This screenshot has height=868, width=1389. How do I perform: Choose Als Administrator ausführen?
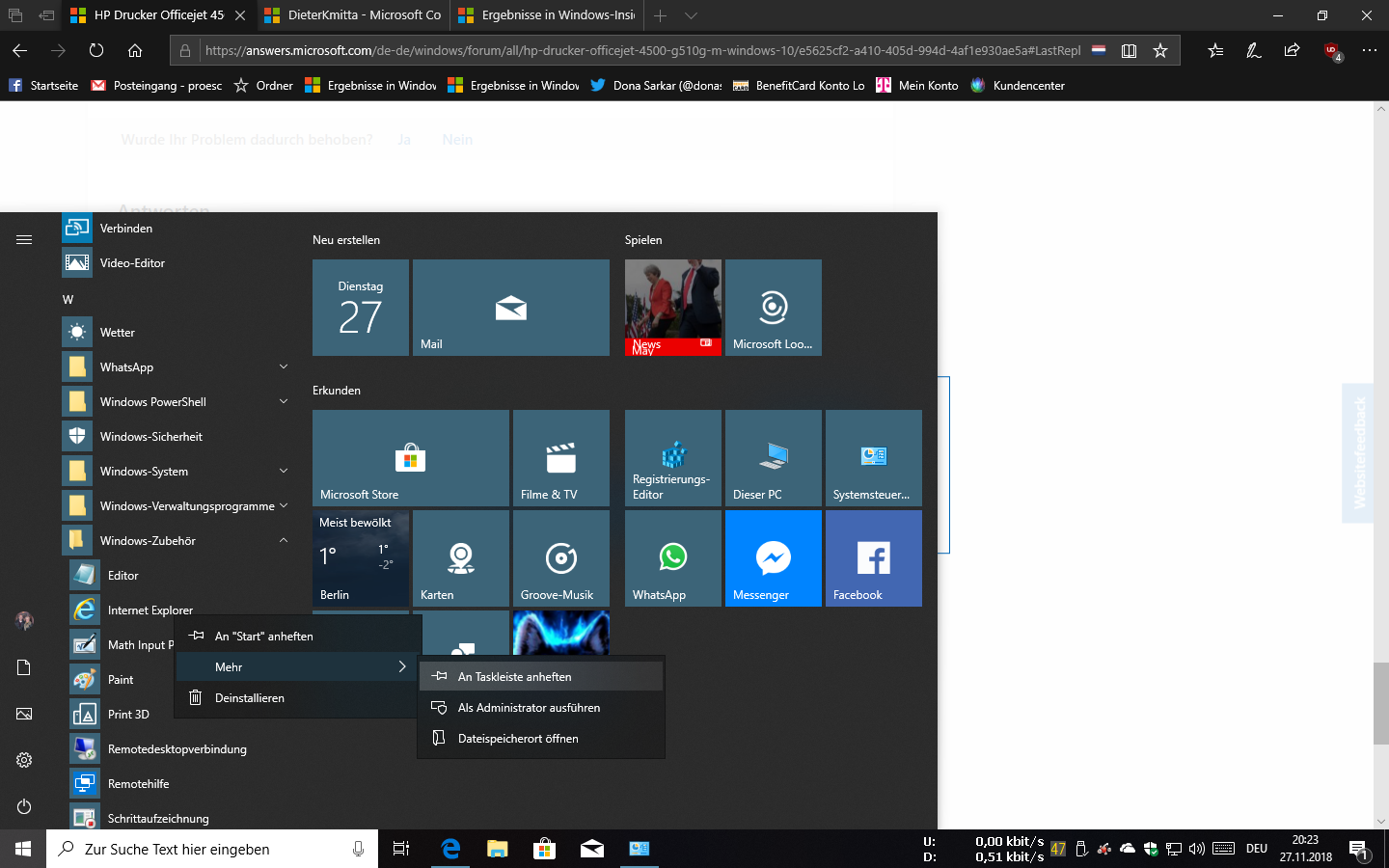click(x=541, y=708)
